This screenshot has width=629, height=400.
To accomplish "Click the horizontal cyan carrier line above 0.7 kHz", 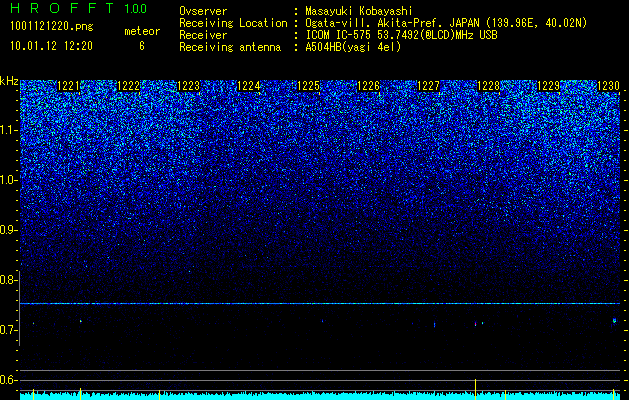I will click(x=320, y=304).
